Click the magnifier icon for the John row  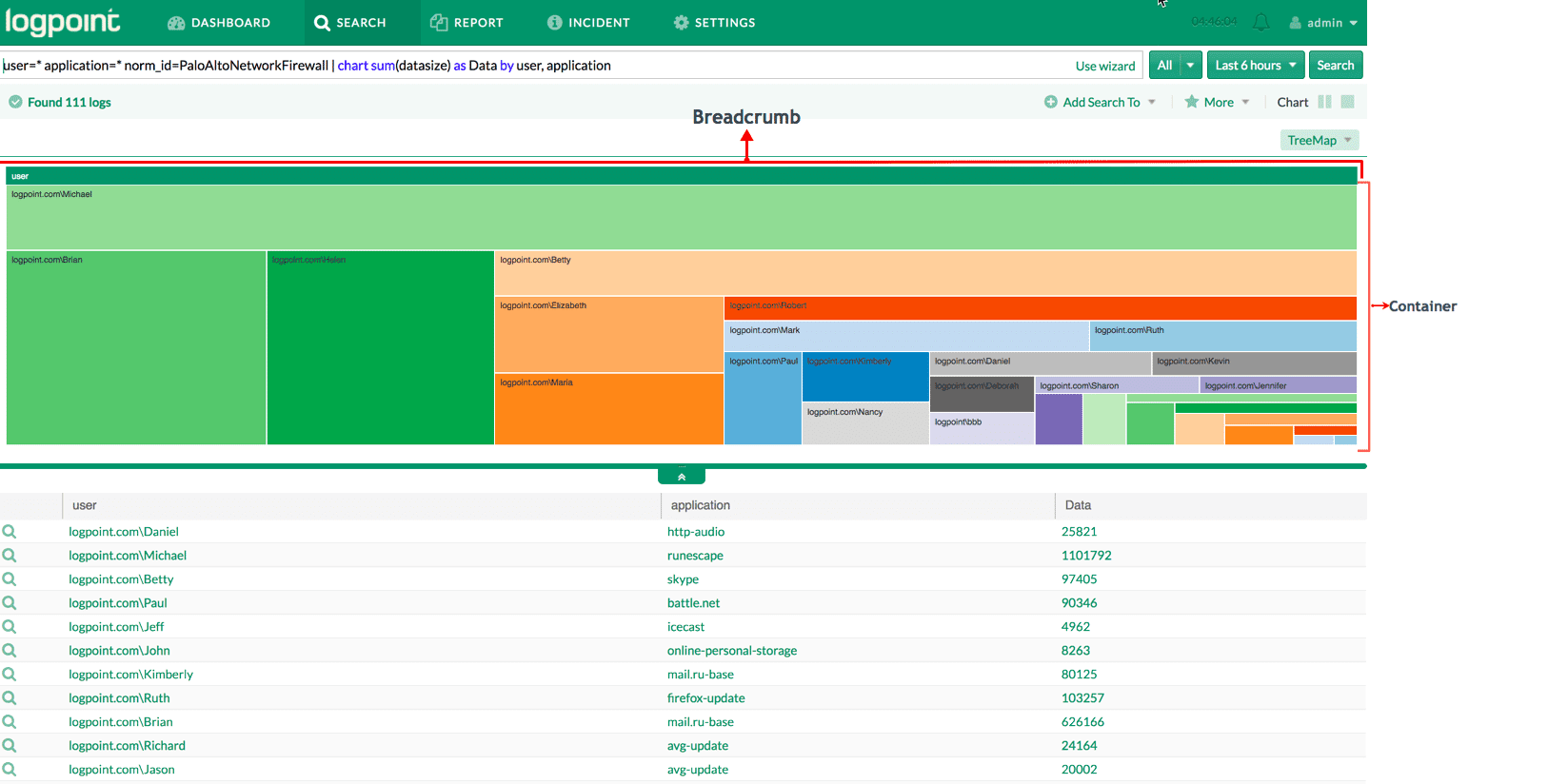10,651
